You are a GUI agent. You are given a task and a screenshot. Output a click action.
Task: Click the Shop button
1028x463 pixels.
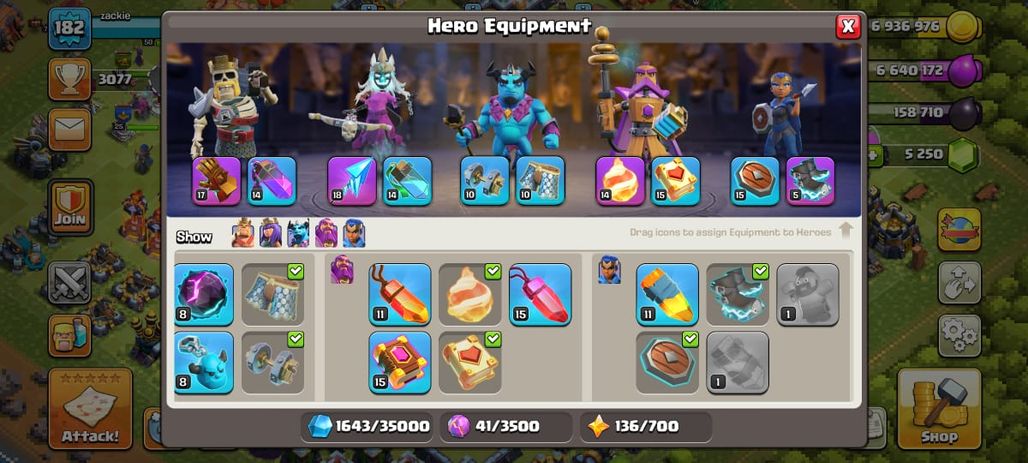click(x=939, y=409)
